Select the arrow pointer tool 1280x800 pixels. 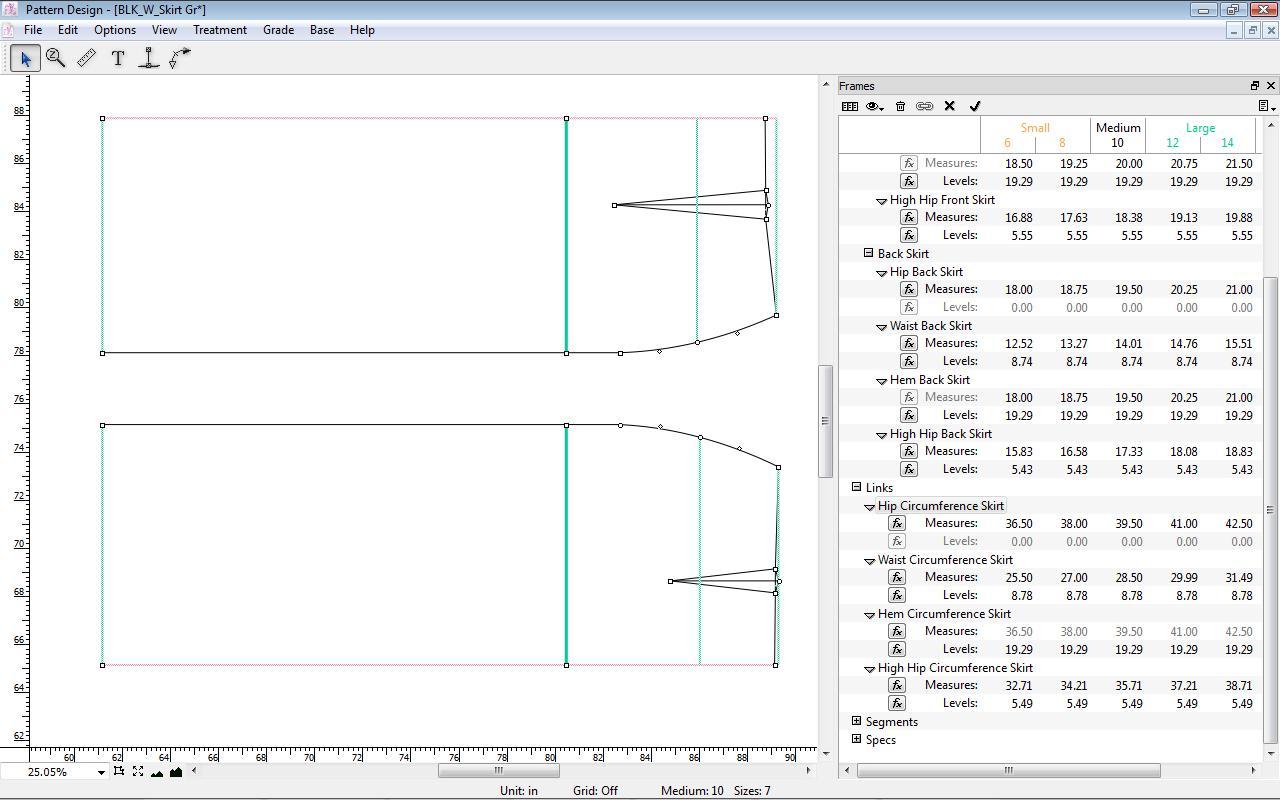tap(25, 59)
